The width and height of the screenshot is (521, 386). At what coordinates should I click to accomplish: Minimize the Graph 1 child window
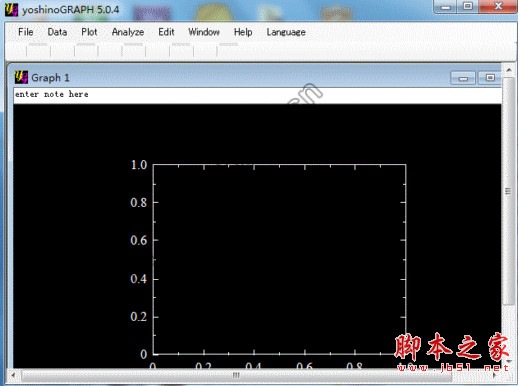pos(463,78)
